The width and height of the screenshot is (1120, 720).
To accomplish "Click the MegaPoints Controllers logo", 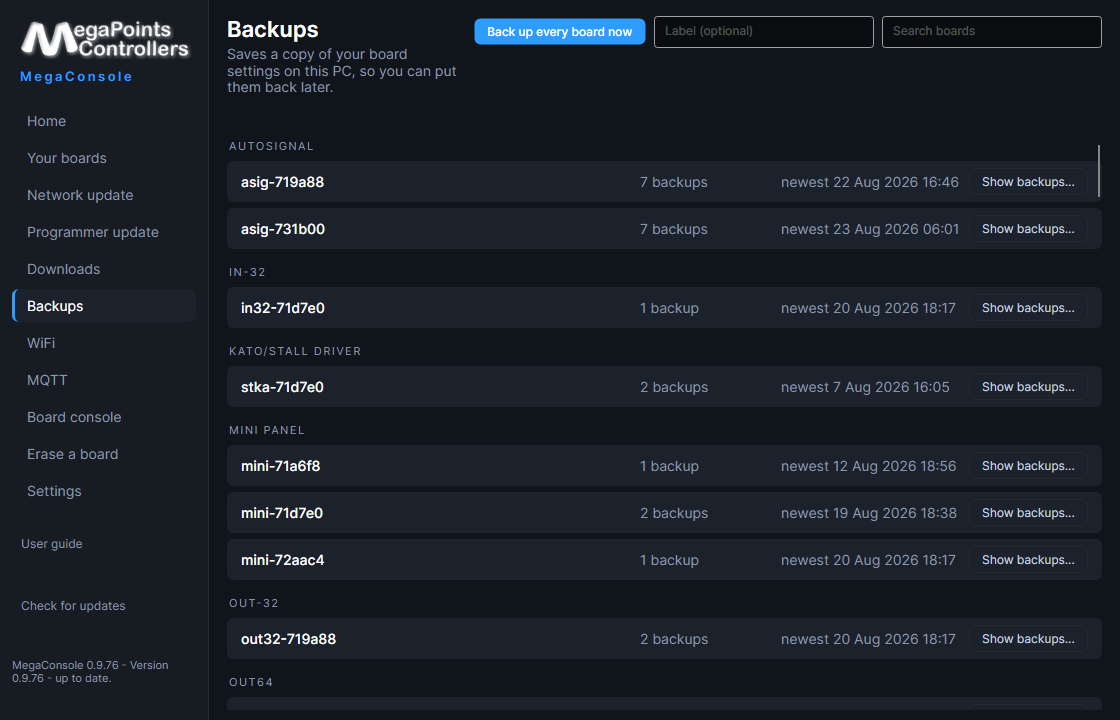I will [104, 39].
